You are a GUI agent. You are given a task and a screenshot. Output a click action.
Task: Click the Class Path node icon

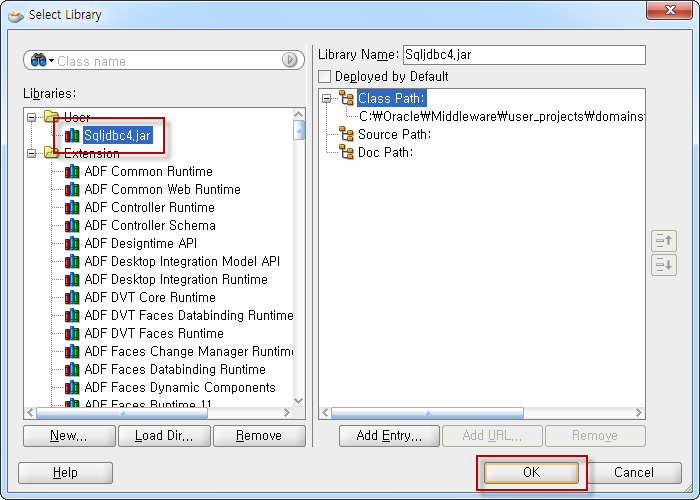tap(346, 98)
